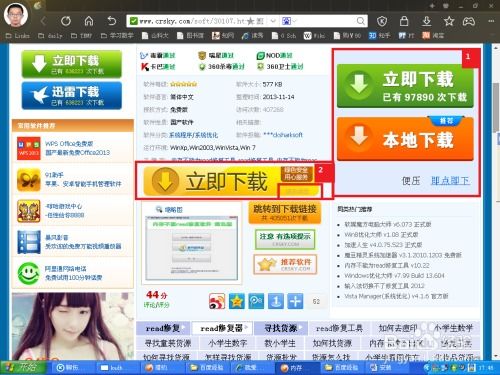Click the yellow 立即下载 banner button

[x=230, y=181]
